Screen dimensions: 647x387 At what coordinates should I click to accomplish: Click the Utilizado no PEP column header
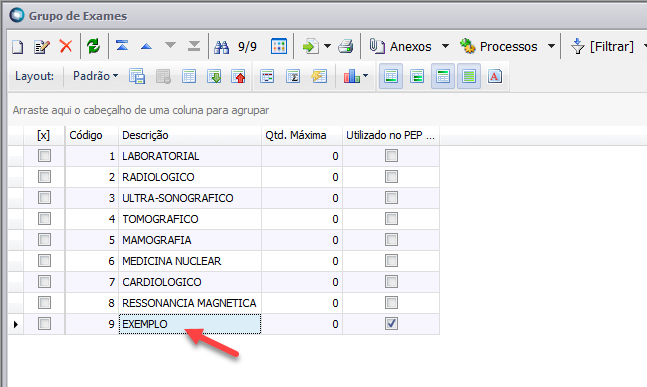(x=391, y=135)
